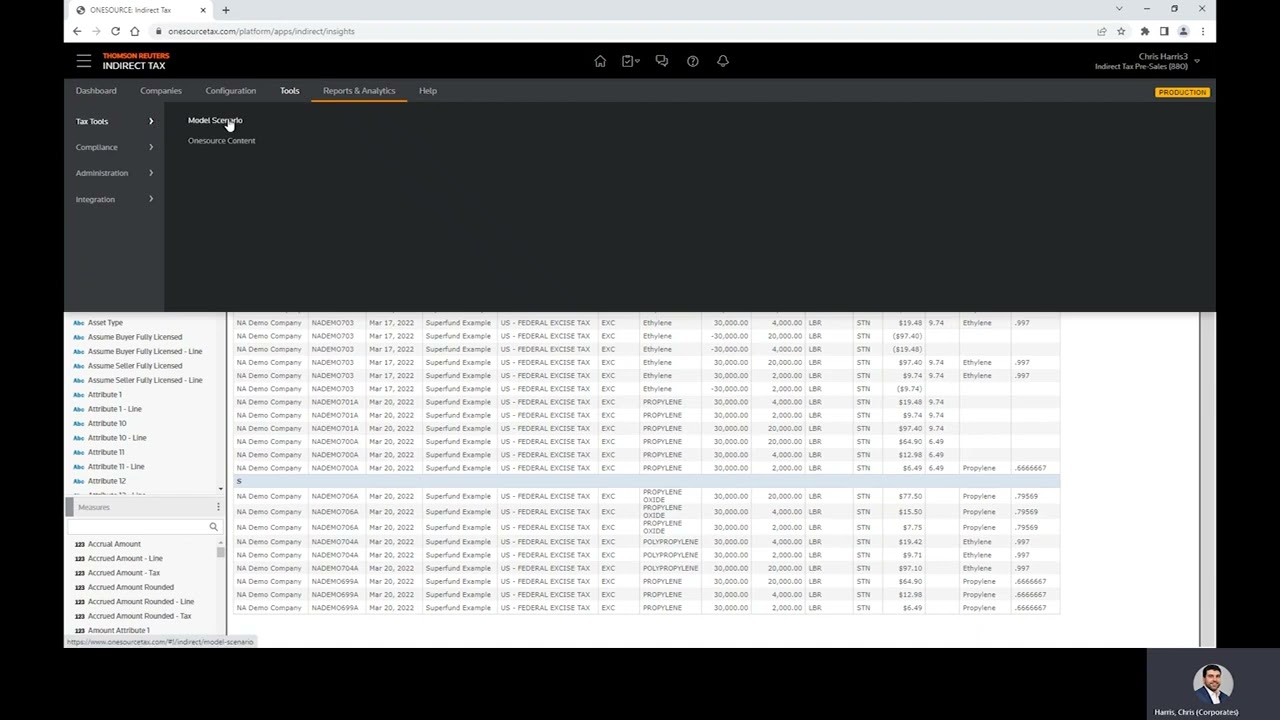Image resolution: width=1280 pixels, height=720 pixels.
Task: Open a new browser tab
Action: click(x=226, y=10)
